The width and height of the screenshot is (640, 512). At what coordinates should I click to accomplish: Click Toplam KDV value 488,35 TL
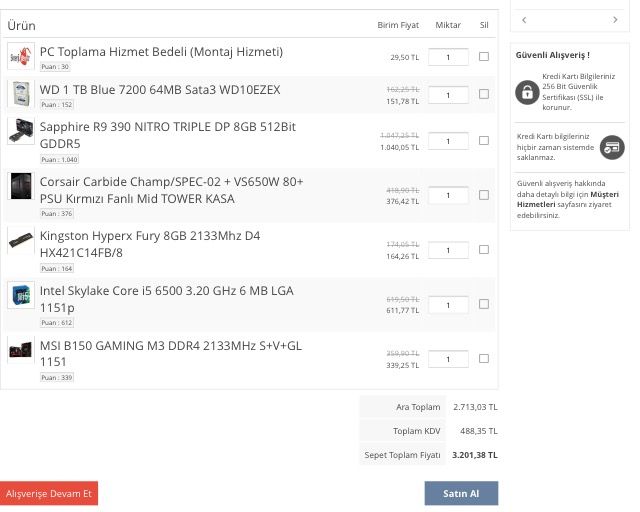(479, 431)
